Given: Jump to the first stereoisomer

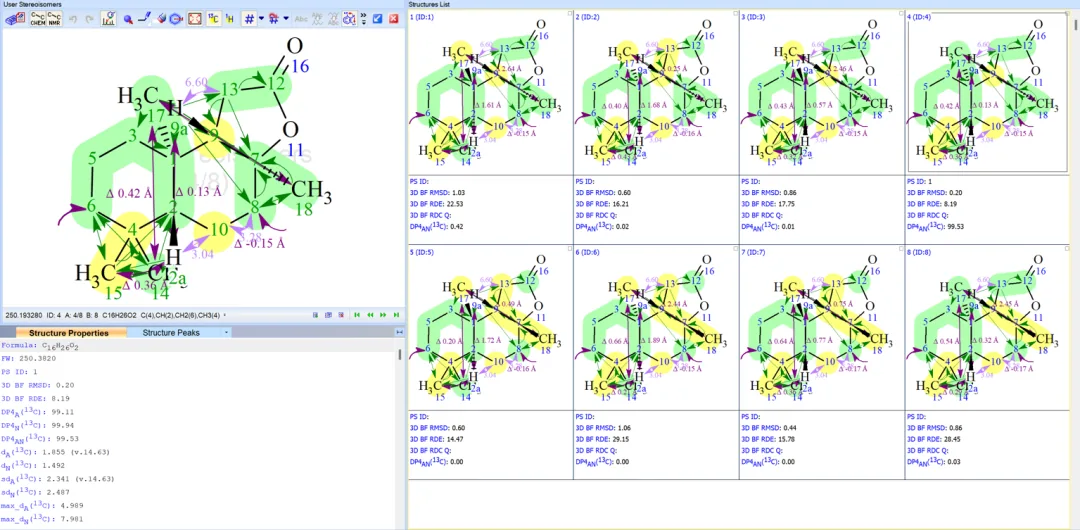Looking at the screenshot, I should click(x=357, y=315).
